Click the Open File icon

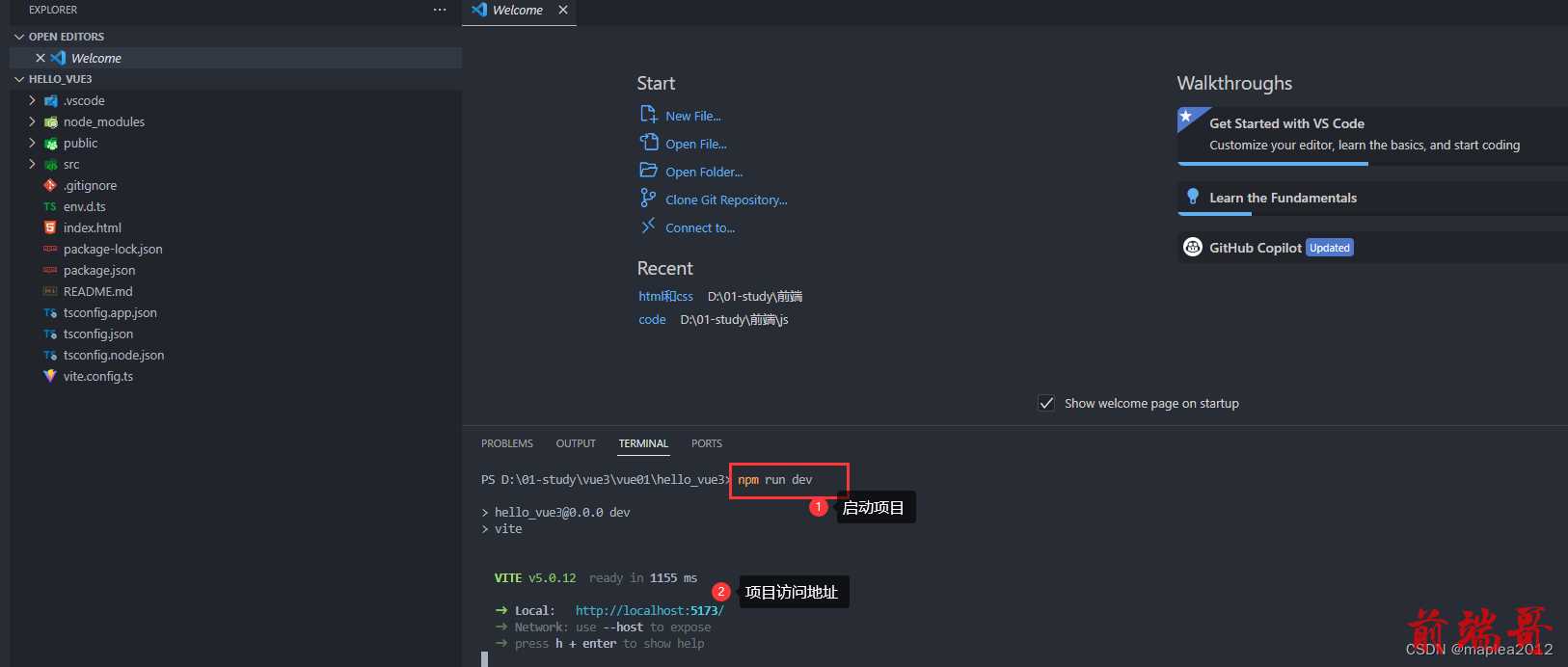point(649,143)
